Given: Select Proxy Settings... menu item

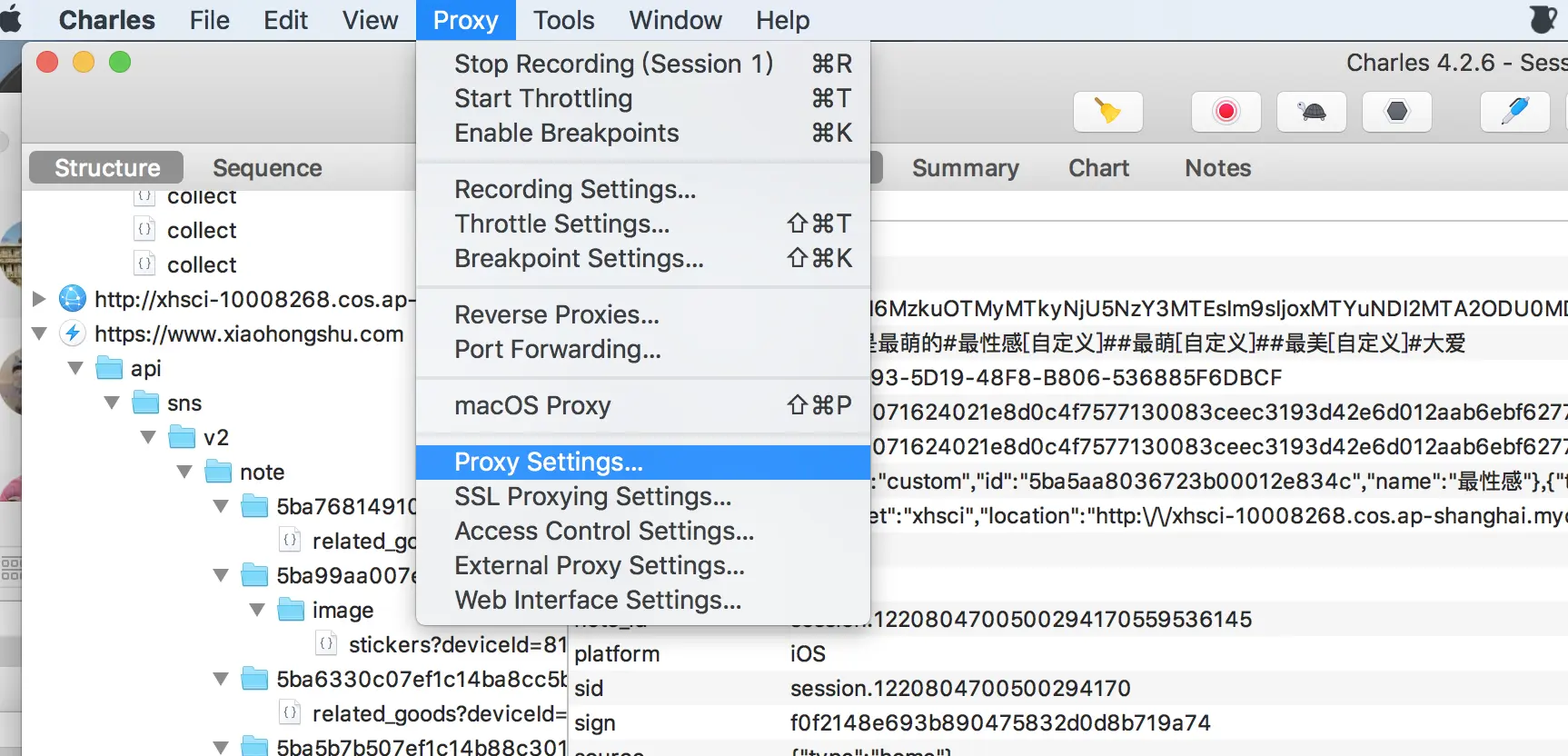Looking at the screenshot, I should pos(643,463).
